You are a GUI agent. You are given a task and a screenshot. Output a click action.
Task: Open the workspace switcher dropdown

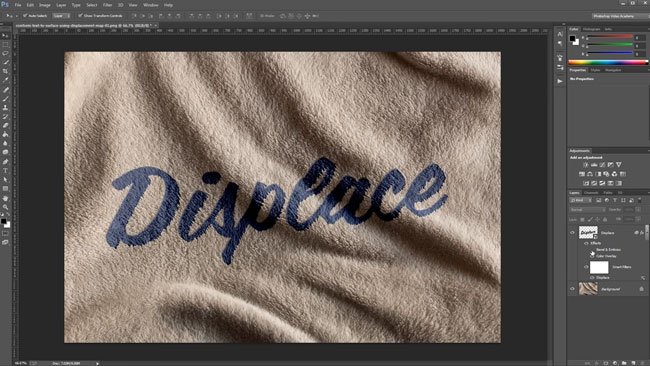pyautogui.click(x=620, y=16)
